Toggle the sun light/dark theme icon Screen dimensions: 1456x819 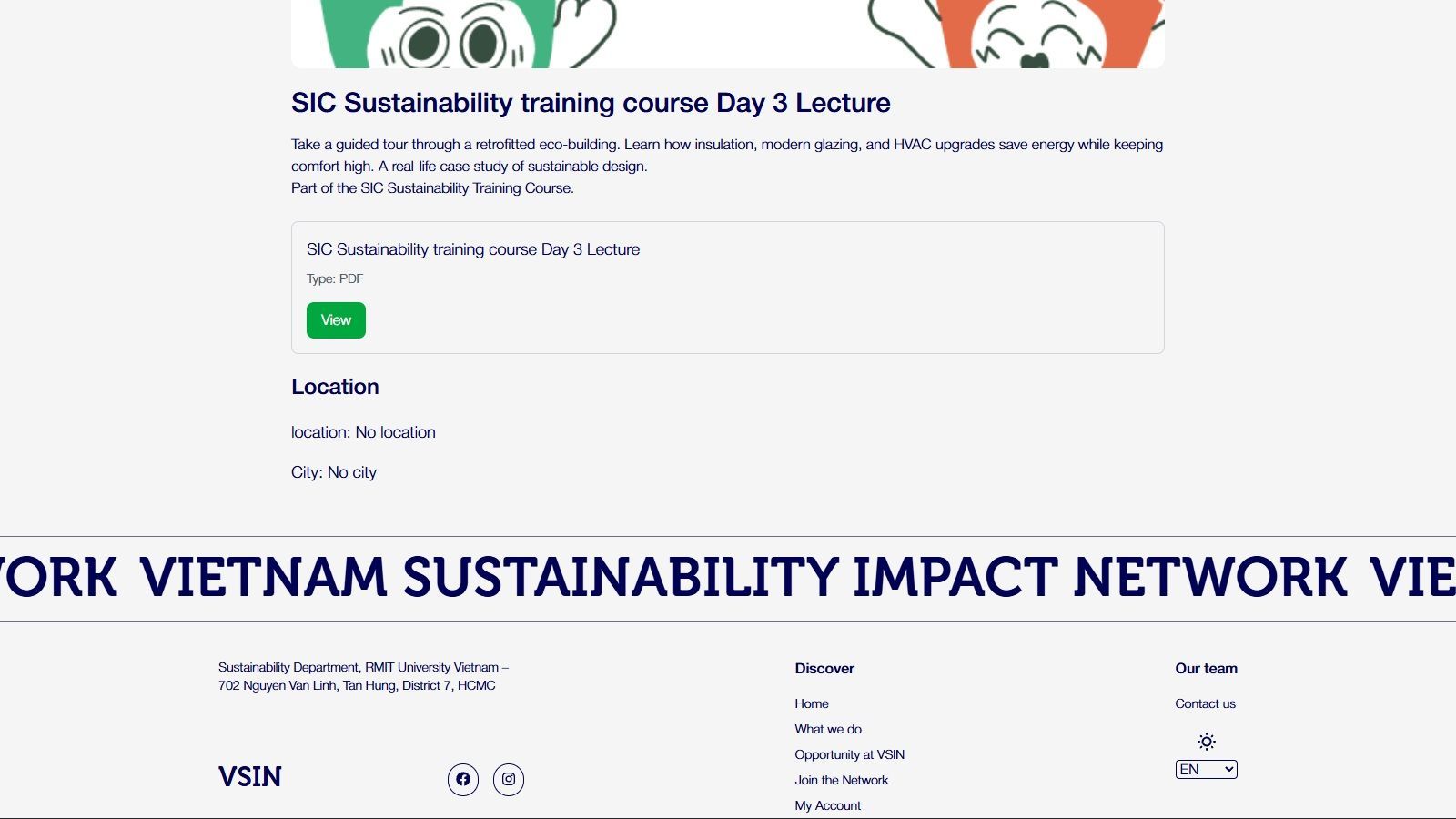(x=1207, y=742)
